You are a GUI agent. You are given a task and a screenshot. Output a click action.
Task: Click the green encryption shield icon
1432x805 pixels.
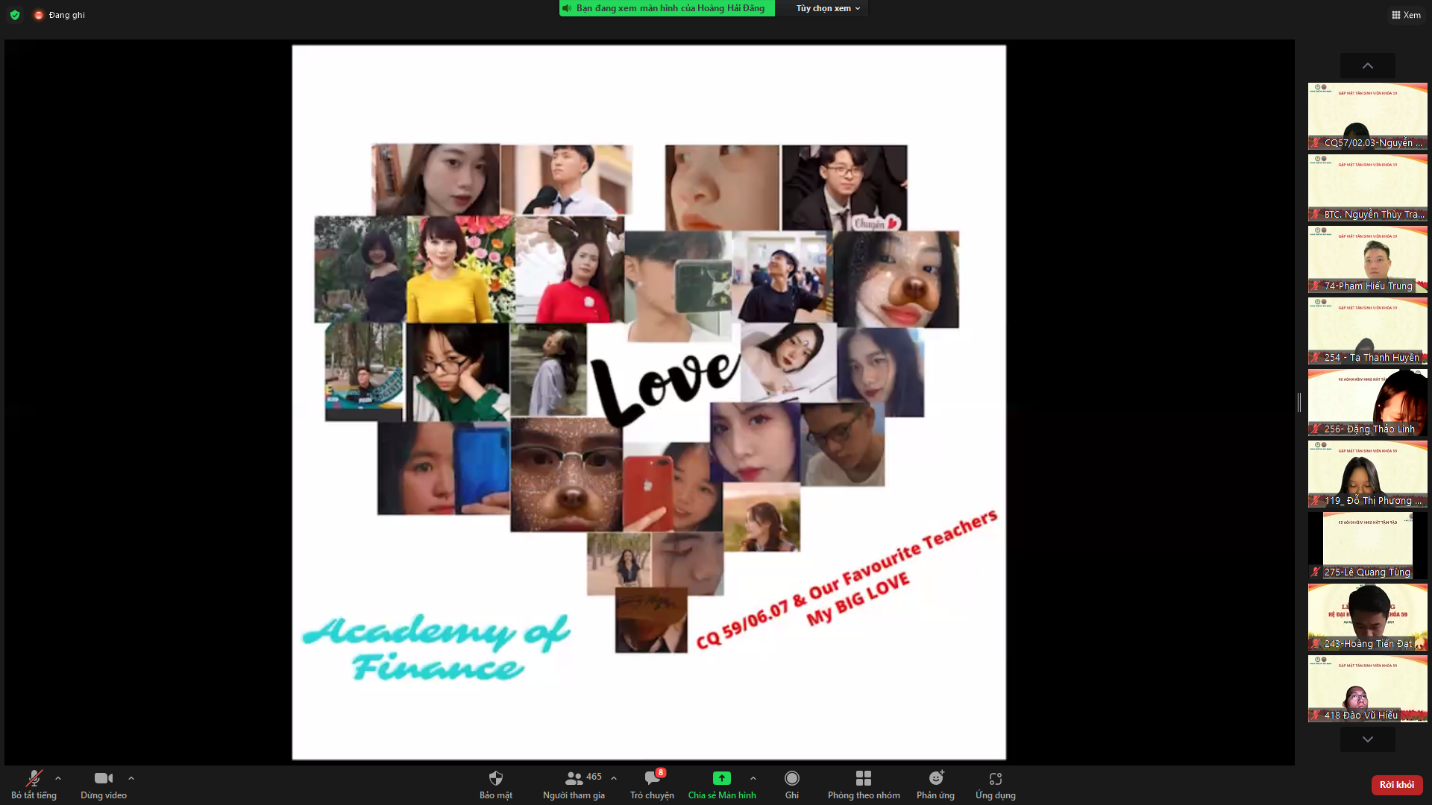click(x=14, y=15)
